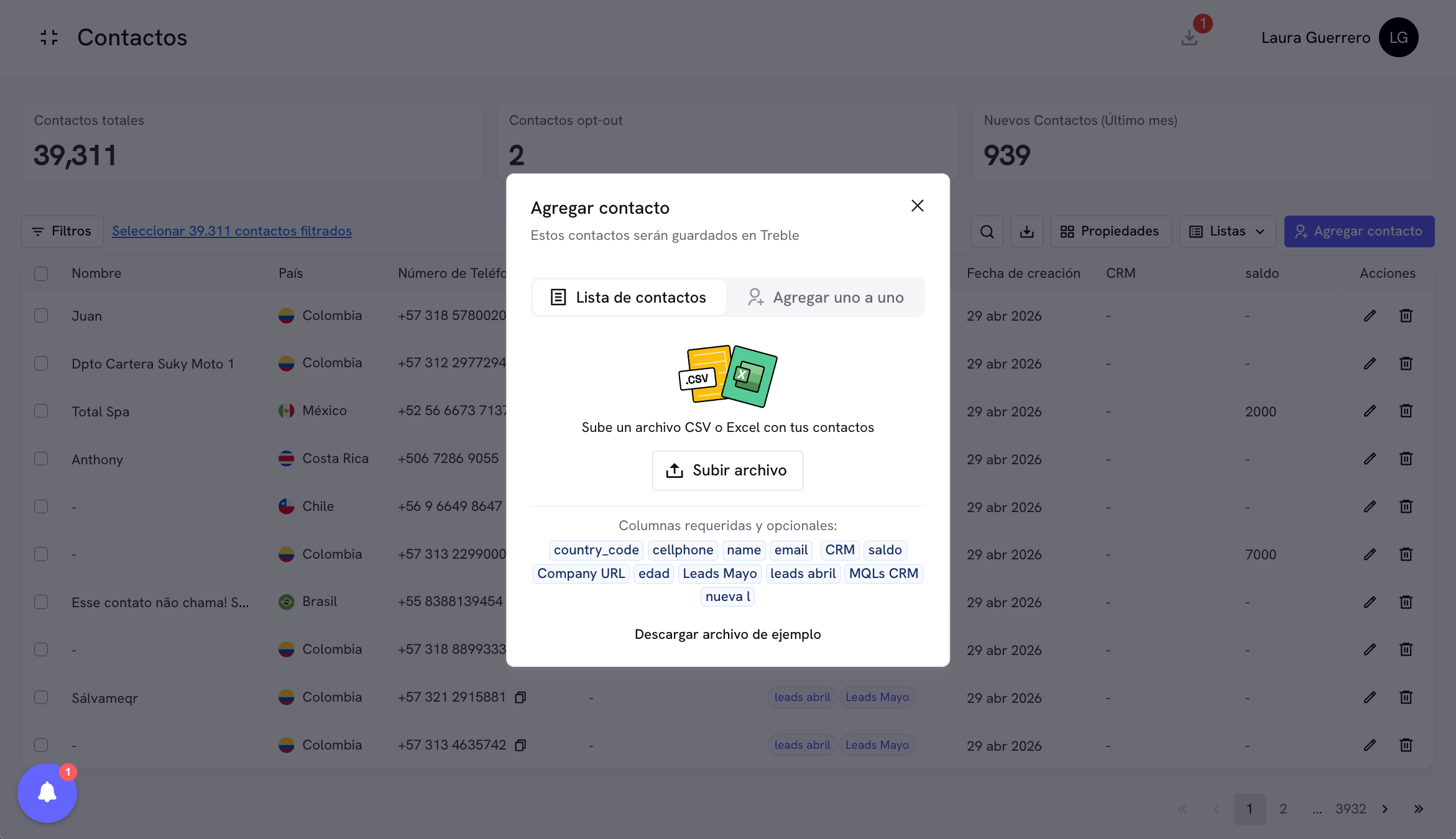Delete the Chile contact row

pyautogui.click(x=1406, y=507)
